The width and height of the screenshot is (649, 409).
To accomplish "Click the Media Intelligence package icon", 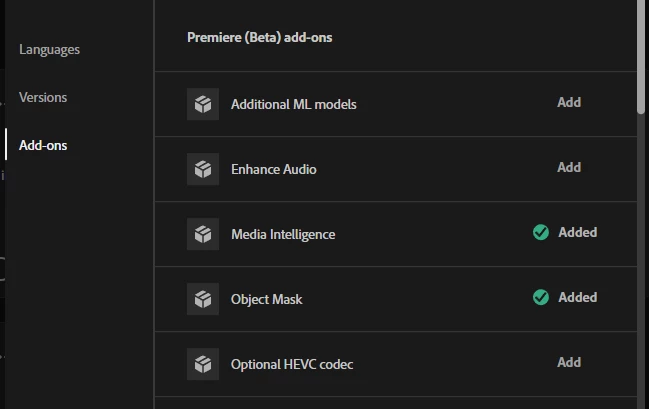I will point(203,234).
